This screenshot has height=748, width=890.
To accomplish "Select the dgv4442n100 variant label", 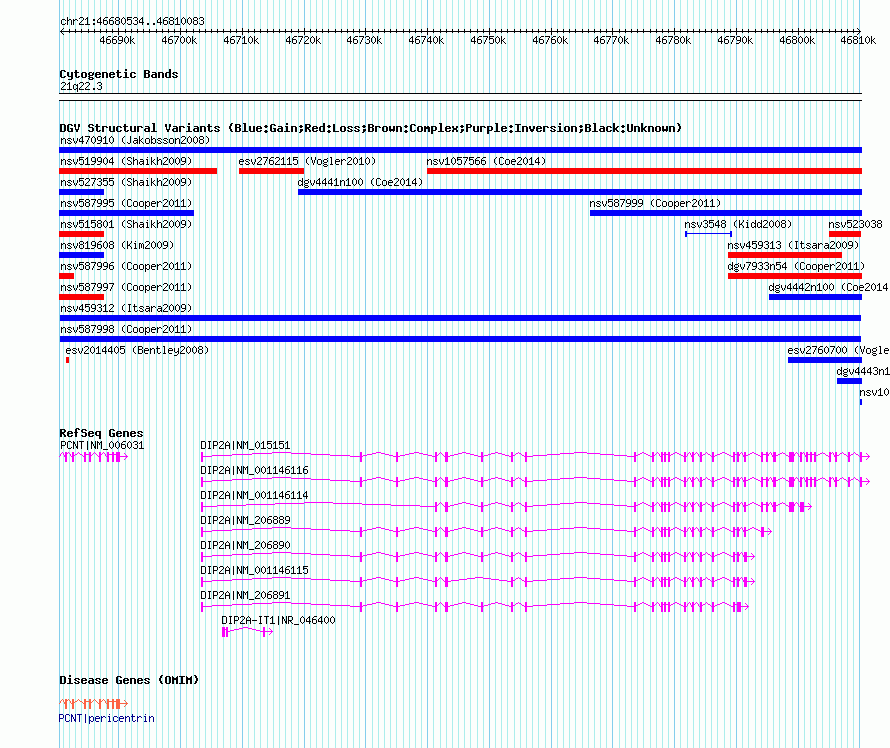I will 828,287.
